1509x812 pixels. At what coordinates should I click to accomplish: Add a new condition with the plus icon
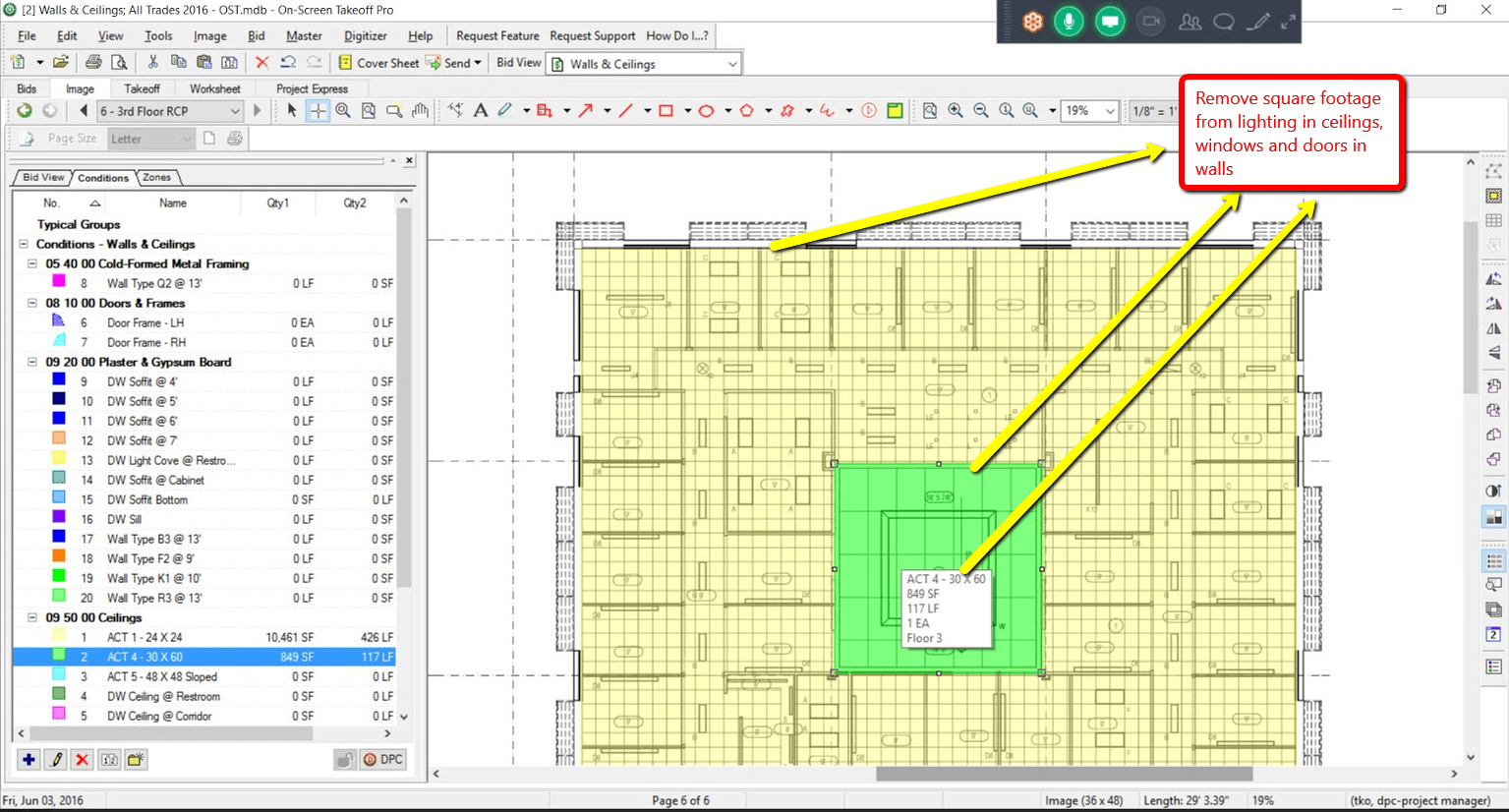click(29, 759)
